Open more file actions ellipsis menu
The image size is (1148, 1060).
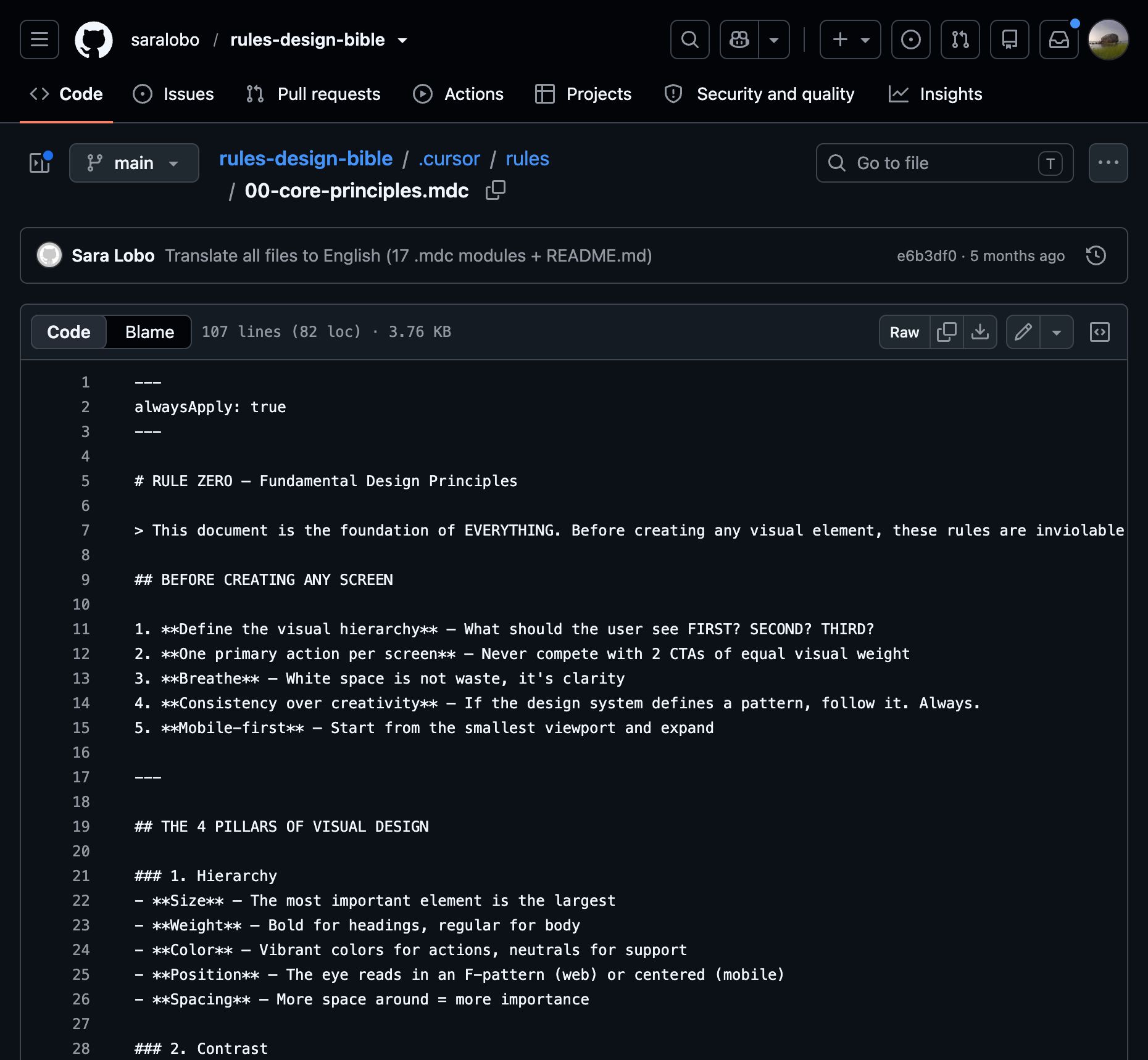(1108, 163)
